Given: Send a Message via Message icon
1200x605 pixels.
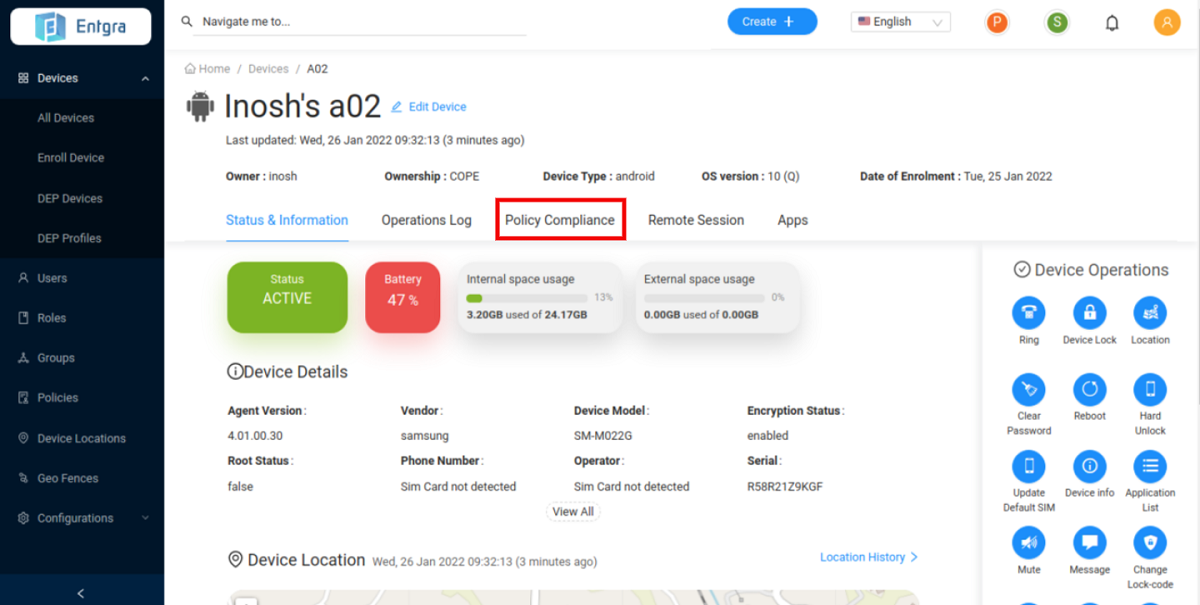Looking at the screenshot, I should click(x=1089, y=543).
